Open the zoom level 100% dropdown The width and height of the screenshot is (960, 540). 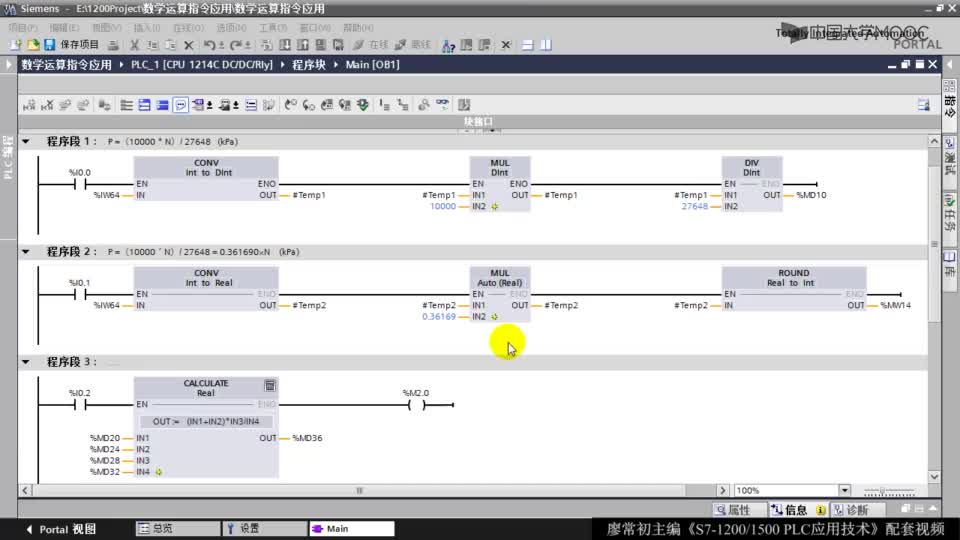[844, 490]
